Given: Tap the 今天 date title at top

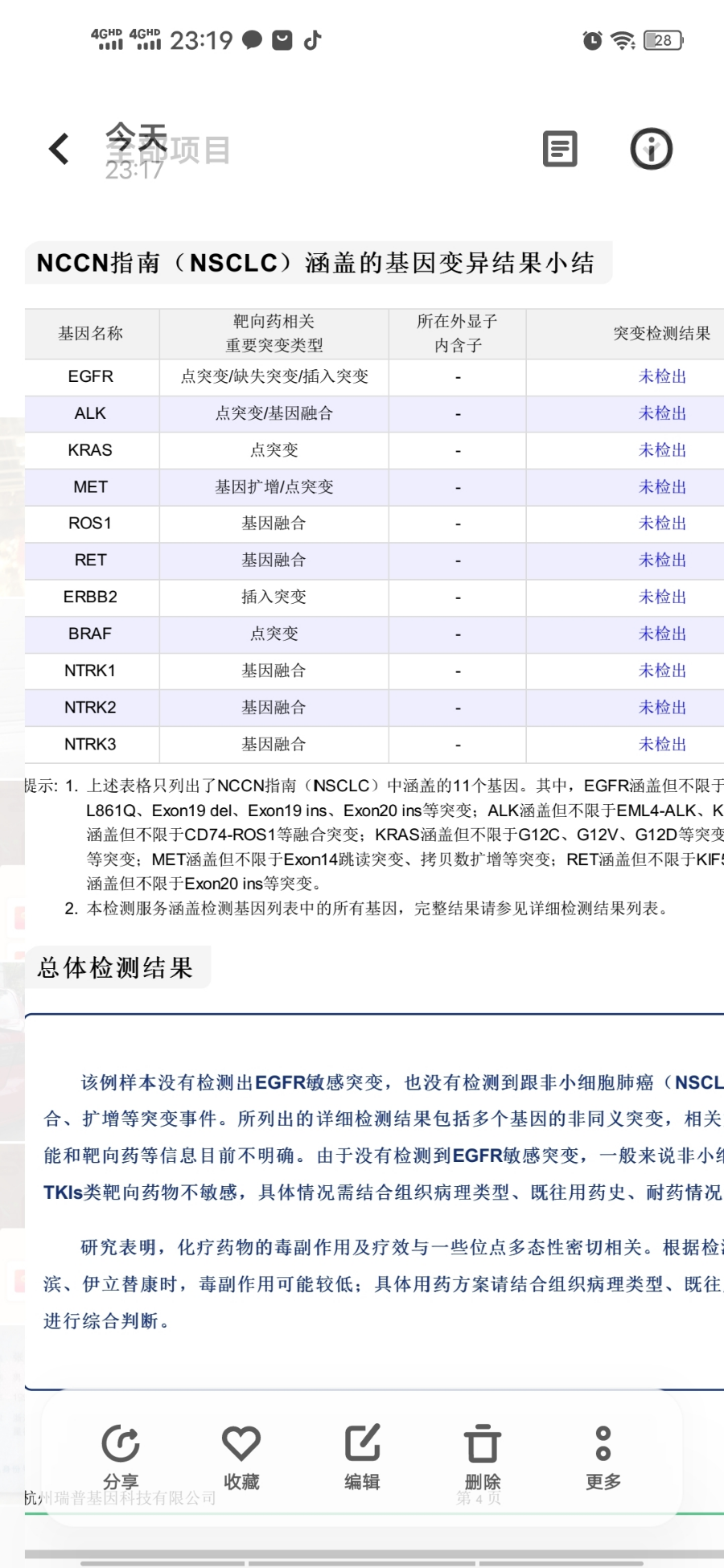Looking at the screenshot, I should pos(137,137).
